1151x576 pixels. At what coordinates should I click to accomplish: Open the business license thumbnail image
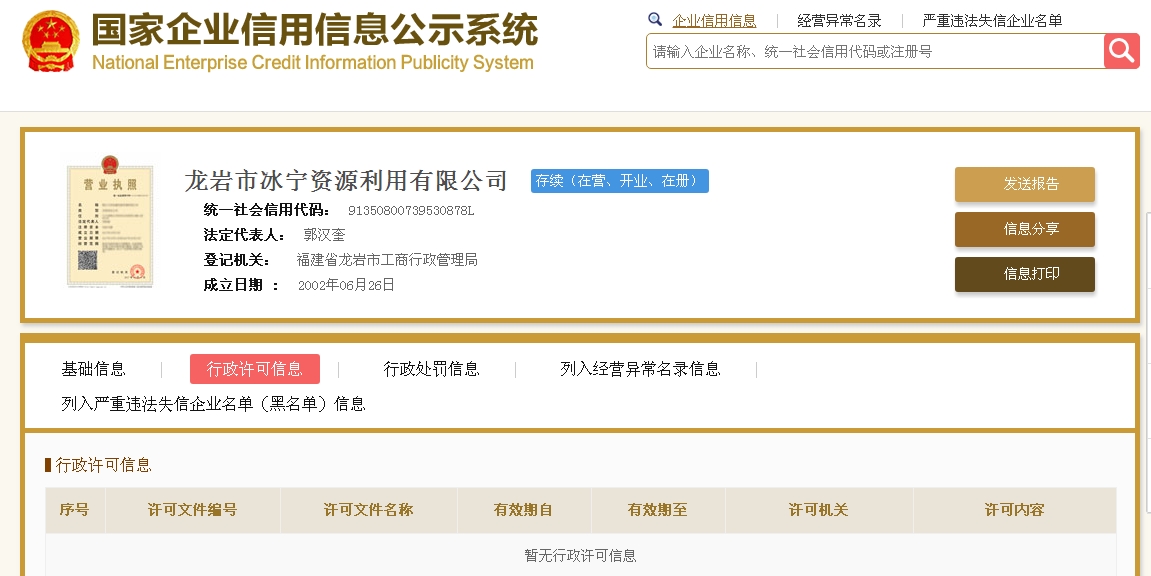(110, 220)
